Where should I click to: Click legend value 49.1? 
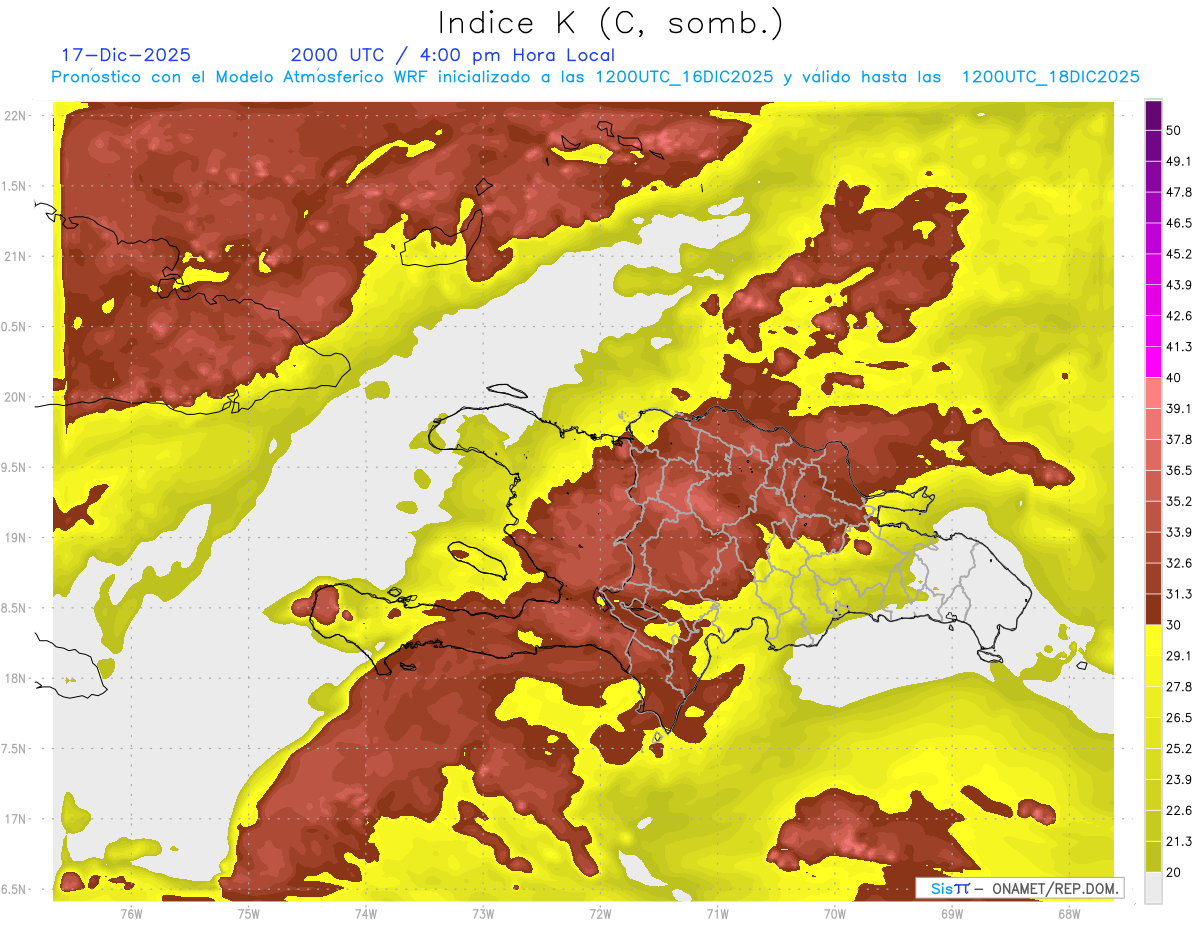[1179, 161]
